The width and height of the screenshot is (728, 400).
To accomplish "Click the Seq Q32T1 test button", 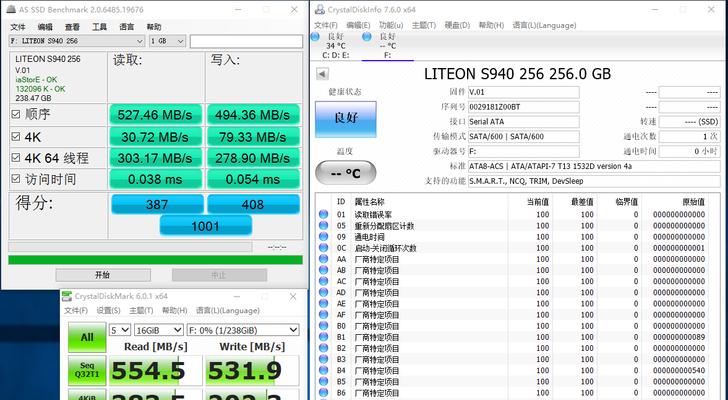I will [x=87, y=370].
